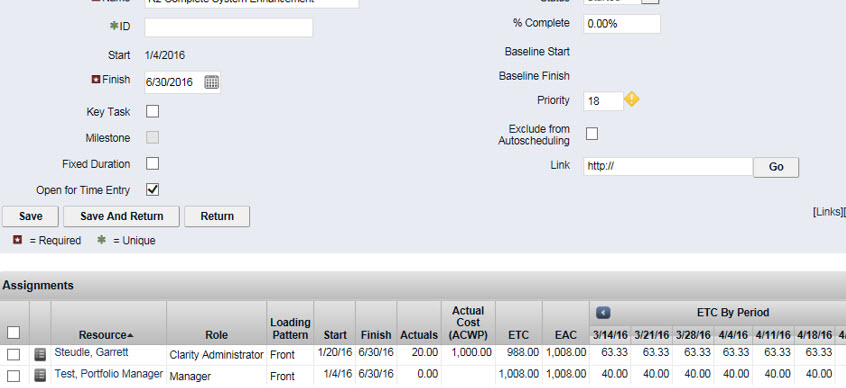Click the Go button next to Link
This screenshot has height=388, width=846.
point(776,167)
